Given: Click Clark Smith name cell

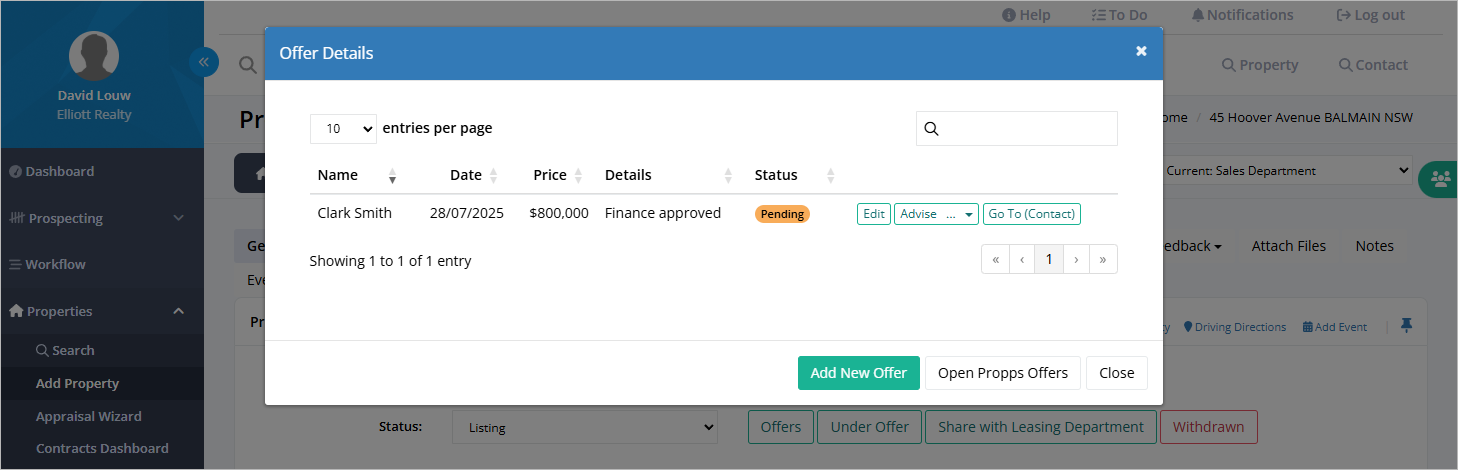Looking at the screenshot, I should [355, 213].
